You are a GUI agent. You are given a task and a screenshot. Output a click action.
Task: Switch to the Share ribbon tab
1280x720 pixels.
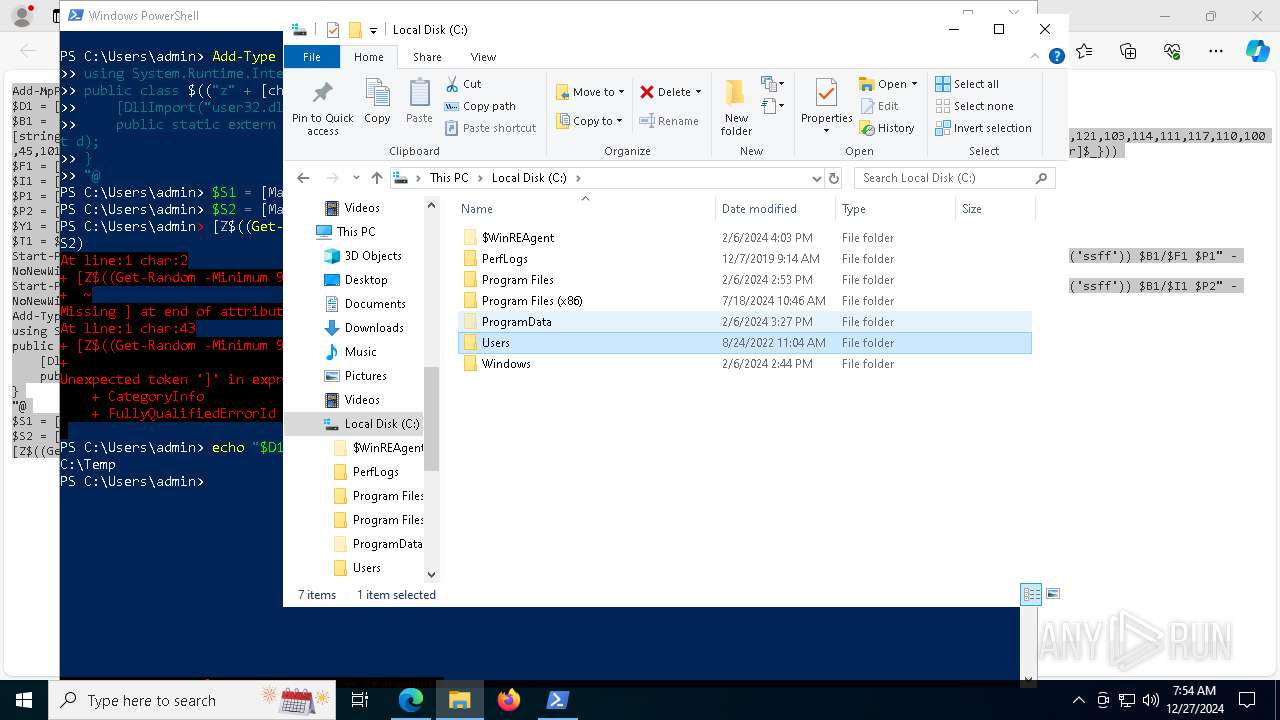(x=427, y=57)
